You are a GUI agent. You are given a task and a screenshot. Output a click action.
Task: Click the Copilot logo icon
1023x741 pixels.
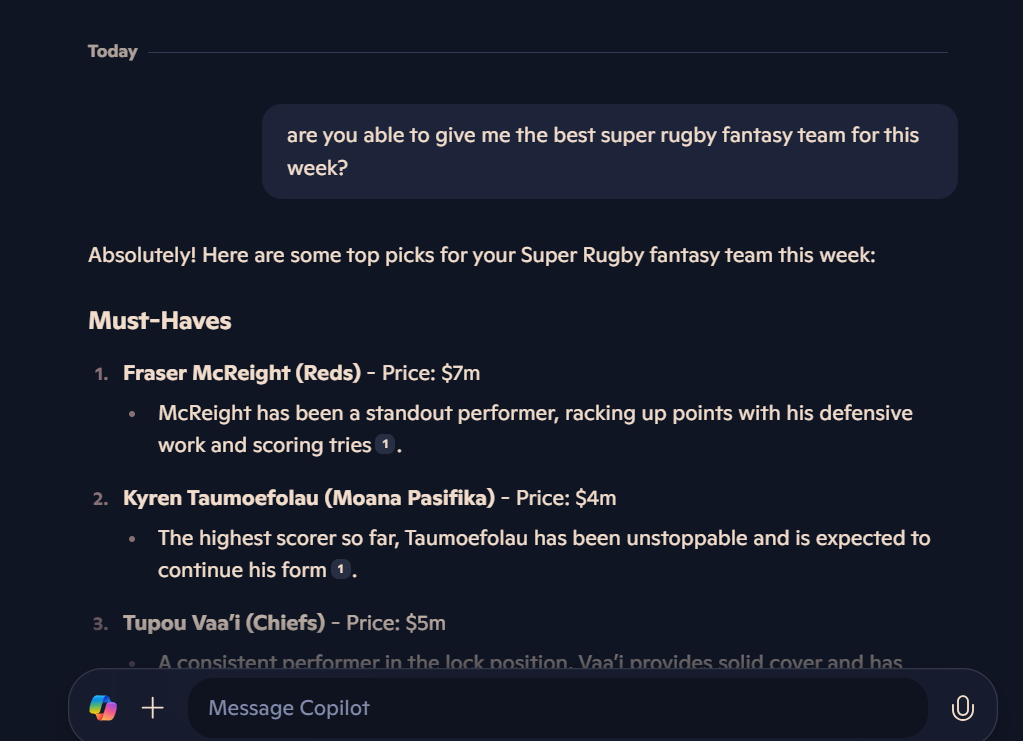[103, 708]
